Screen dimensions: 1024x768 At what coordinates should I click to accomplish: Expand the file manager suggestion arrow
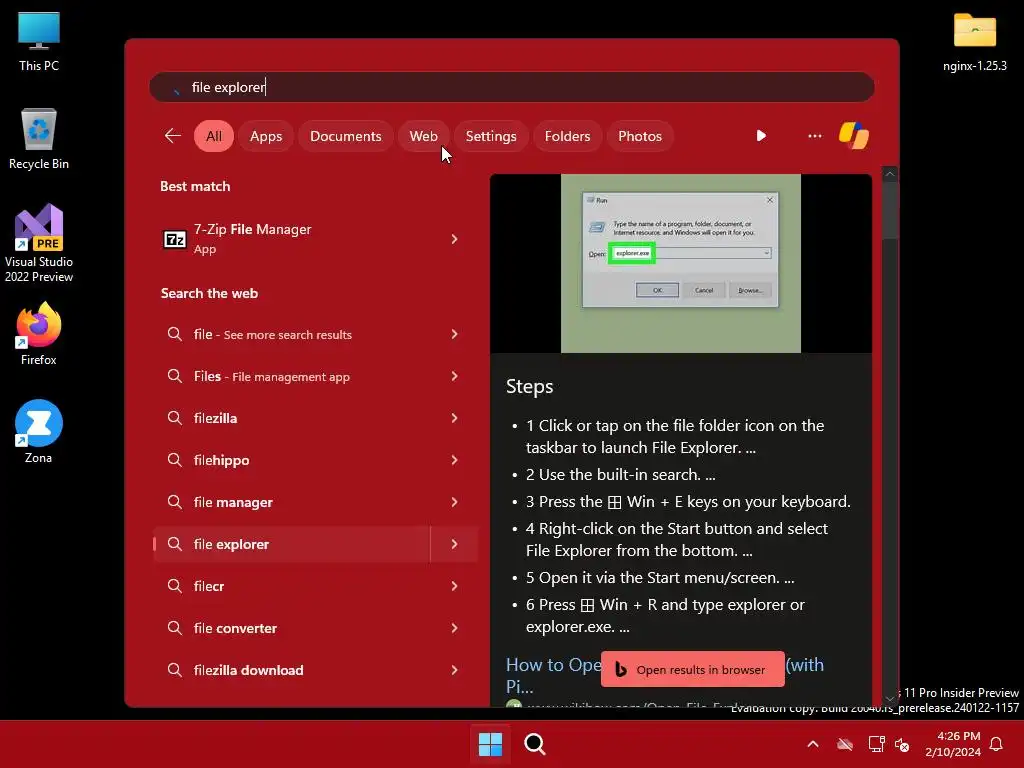[x=455, y=502]
